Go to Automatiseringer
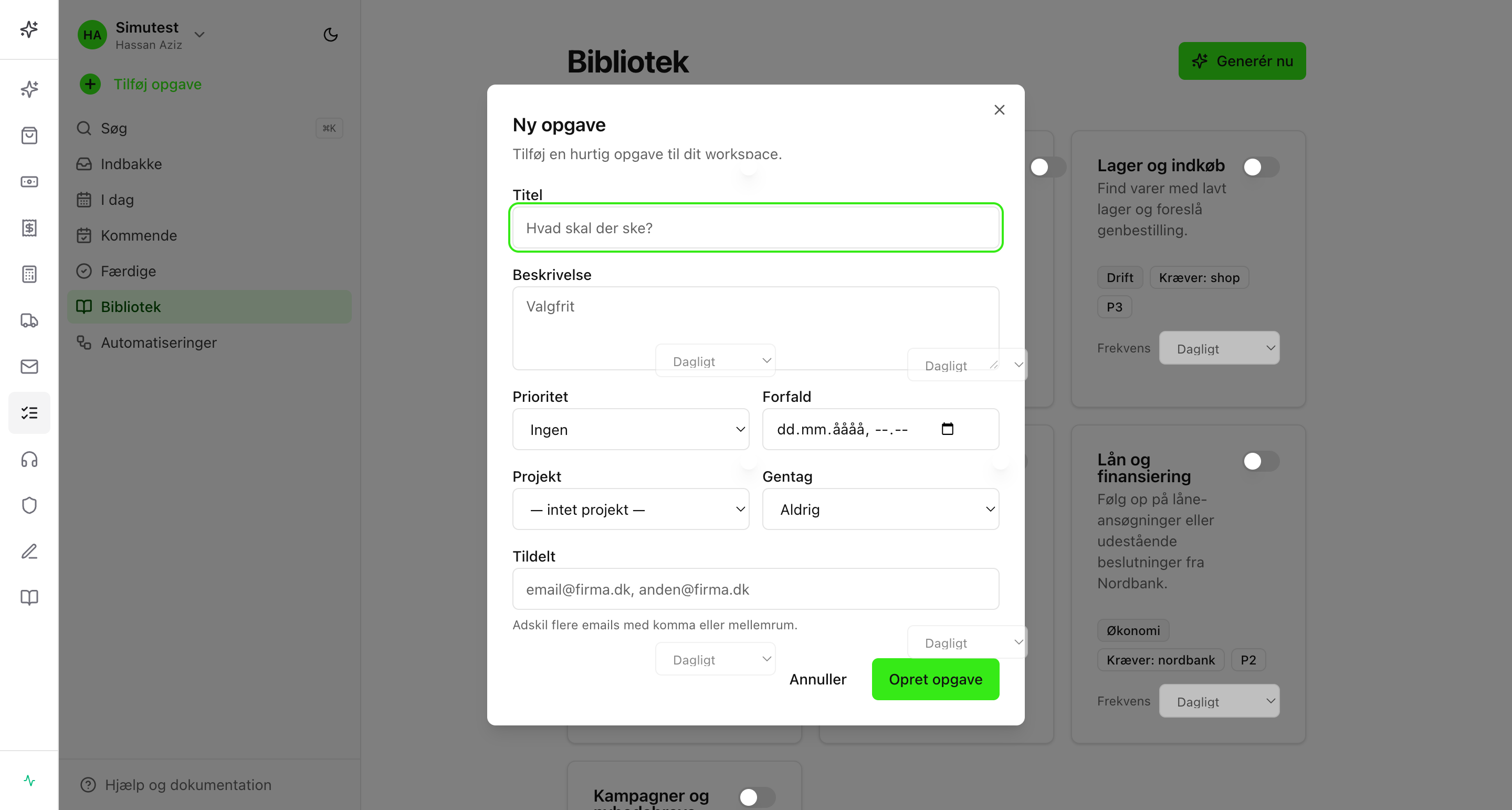Image resolution: width=1512 pixels, height=810 pixels. coord(209,342)
